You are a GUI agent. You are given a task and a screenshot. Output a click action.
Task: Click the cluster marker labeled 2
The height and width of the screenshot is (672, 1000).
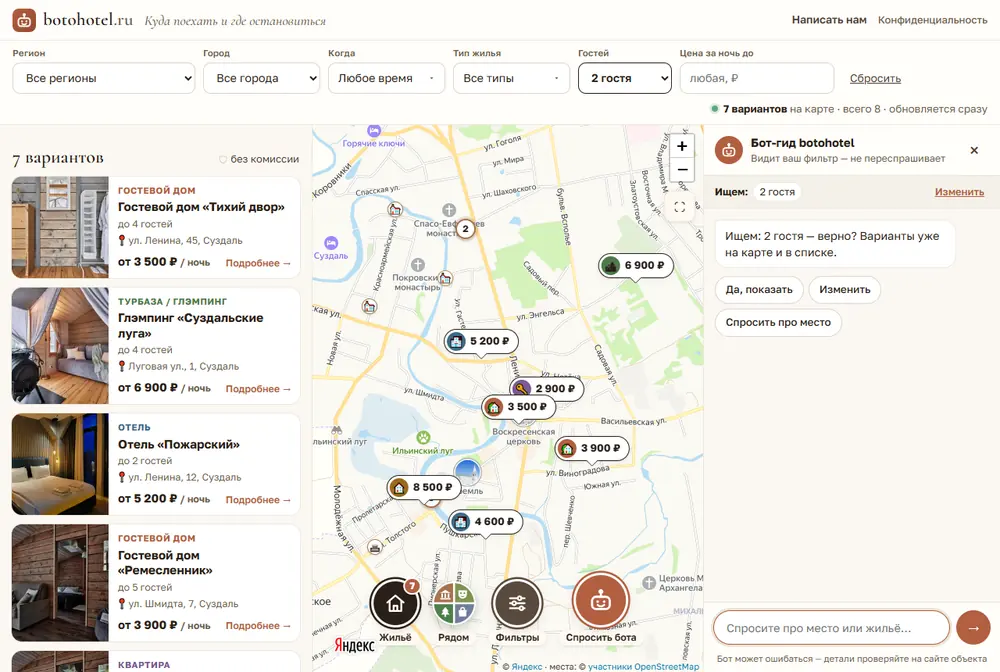coord(466,229)
